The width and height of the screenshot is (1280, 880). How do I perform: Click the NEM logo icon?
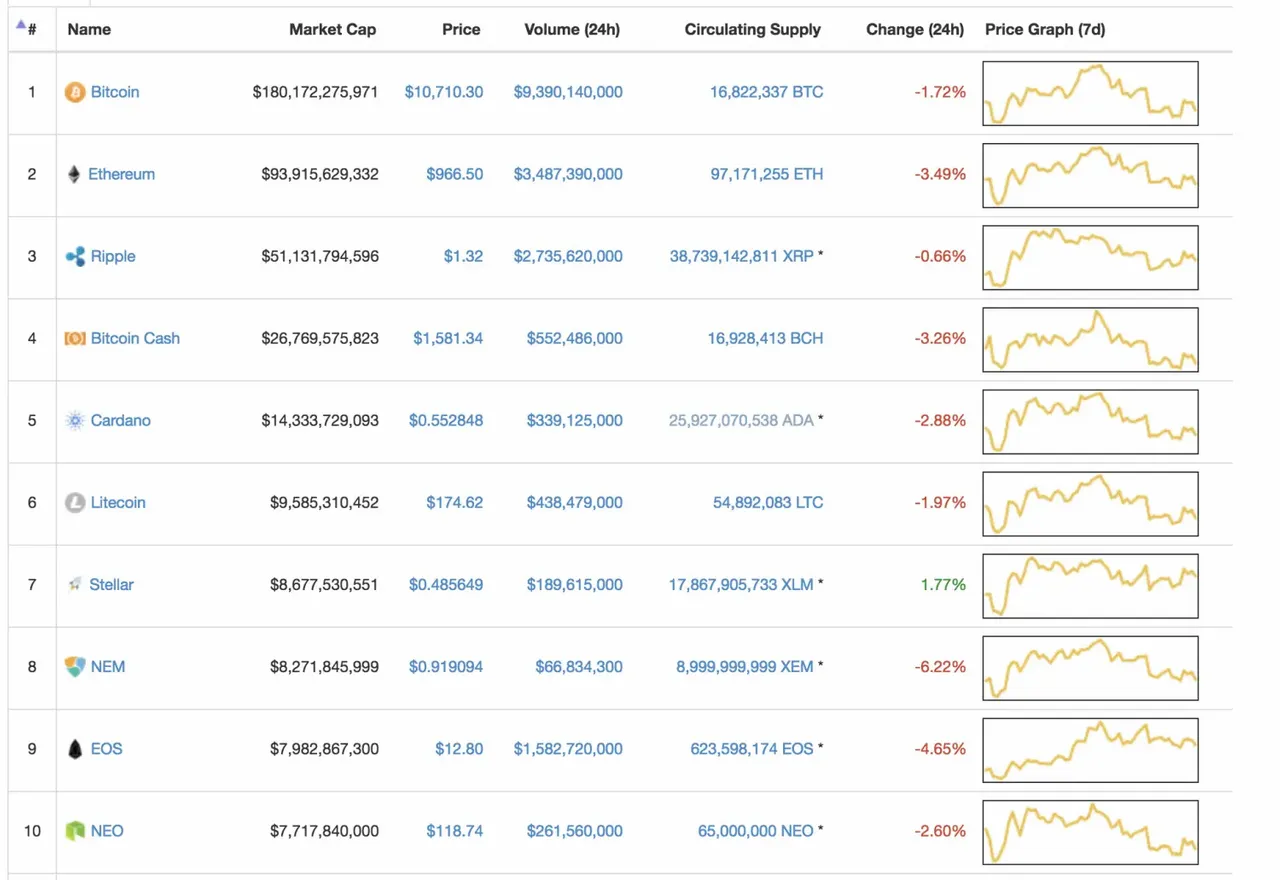[x=75, y=666]
